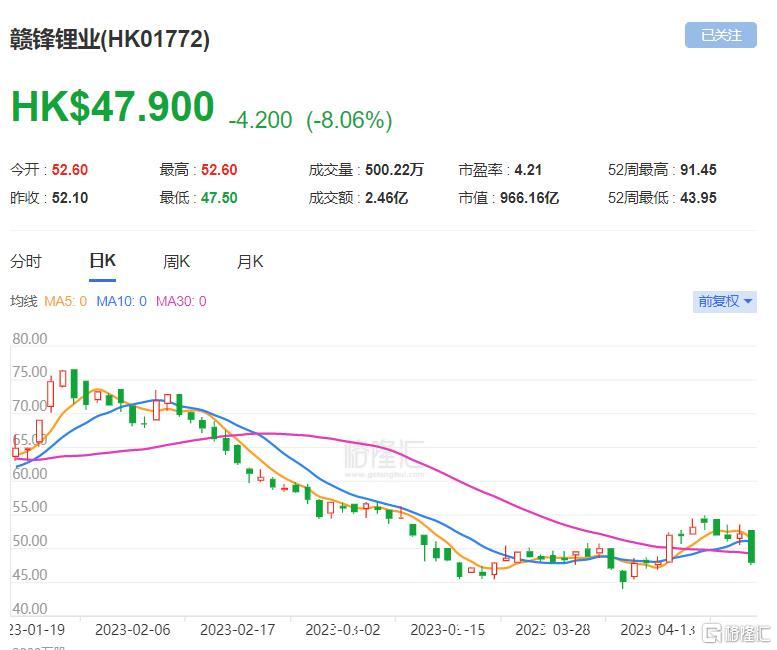Click the stock title 赣锋锂业(HK01772)
The image size is (777, 650).
pyautogui.click(x=110, y=40)
